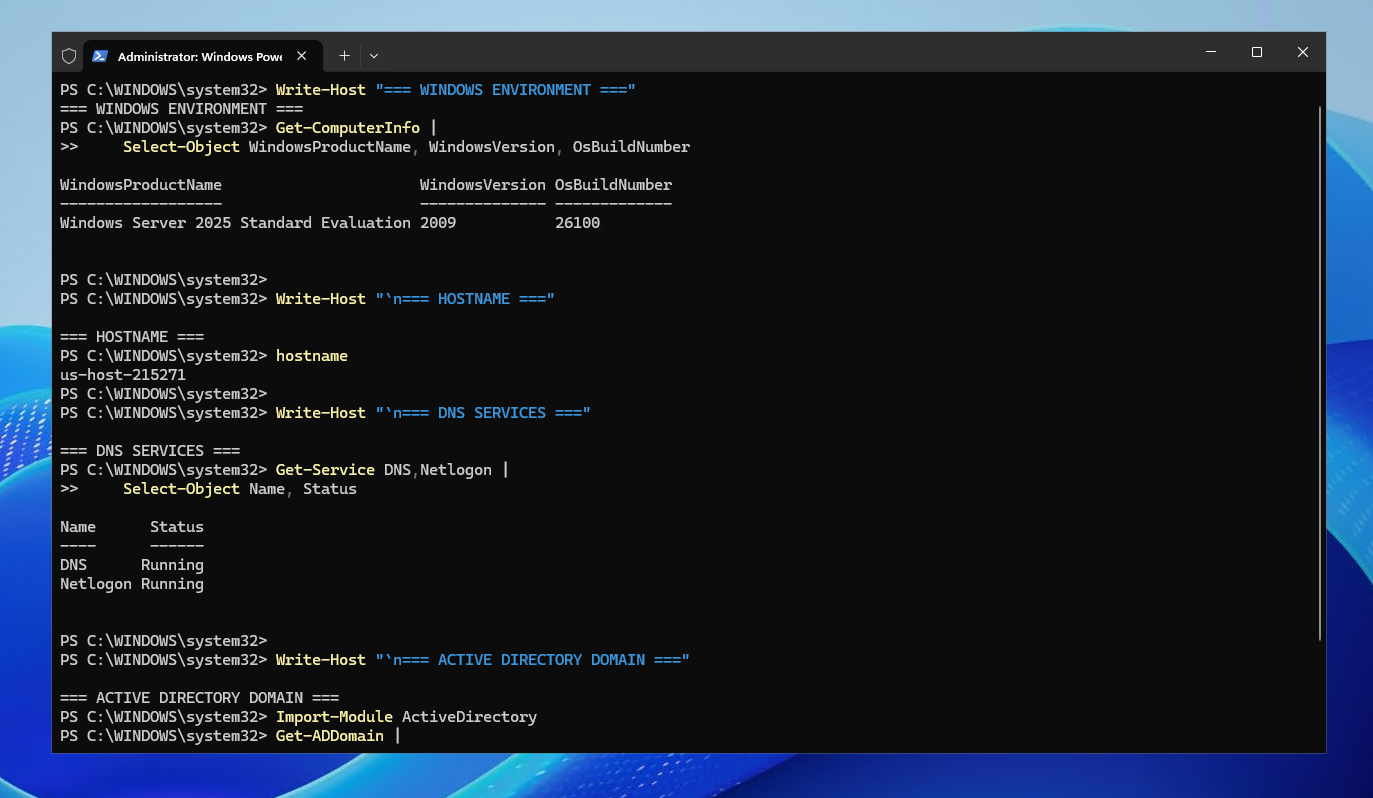Click the WindowsVersion value 2009
Viewport: 1373px width, 798px height.
click(x=438, y=223)
